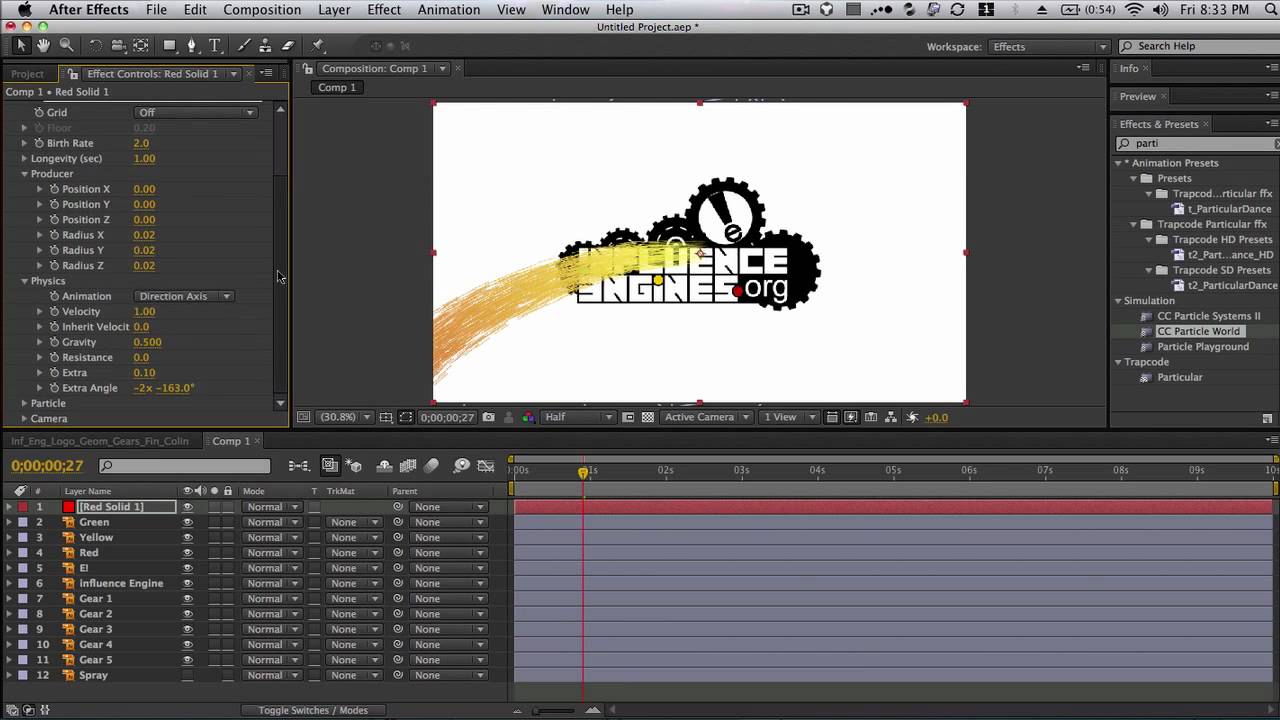Select the Particle Playground effect
Viewport: 1280px width, 720px height.
tap(1203, 347)
